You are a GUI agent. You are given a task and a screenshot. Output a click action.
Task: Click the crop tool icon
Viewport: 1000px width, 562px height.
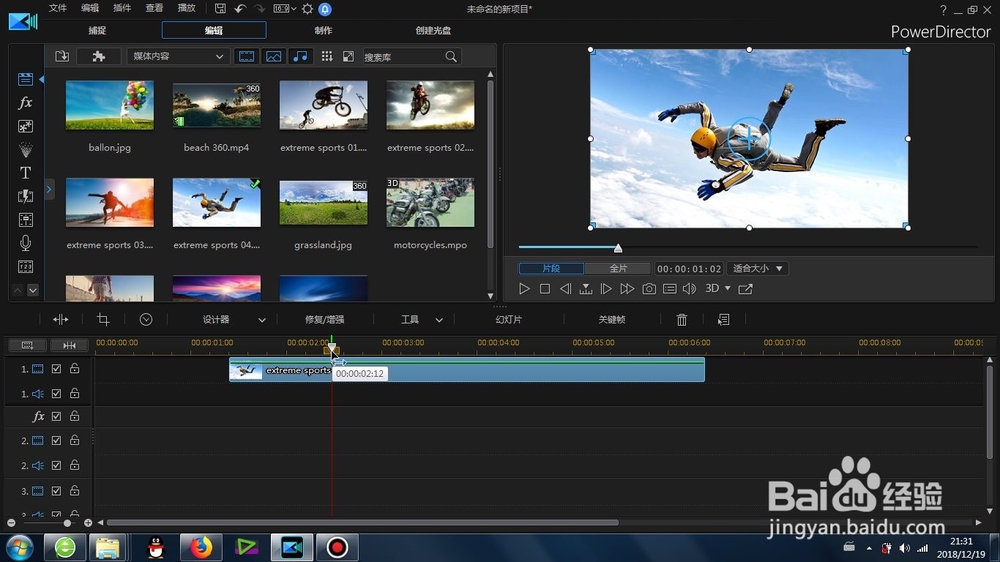(103, 320)
